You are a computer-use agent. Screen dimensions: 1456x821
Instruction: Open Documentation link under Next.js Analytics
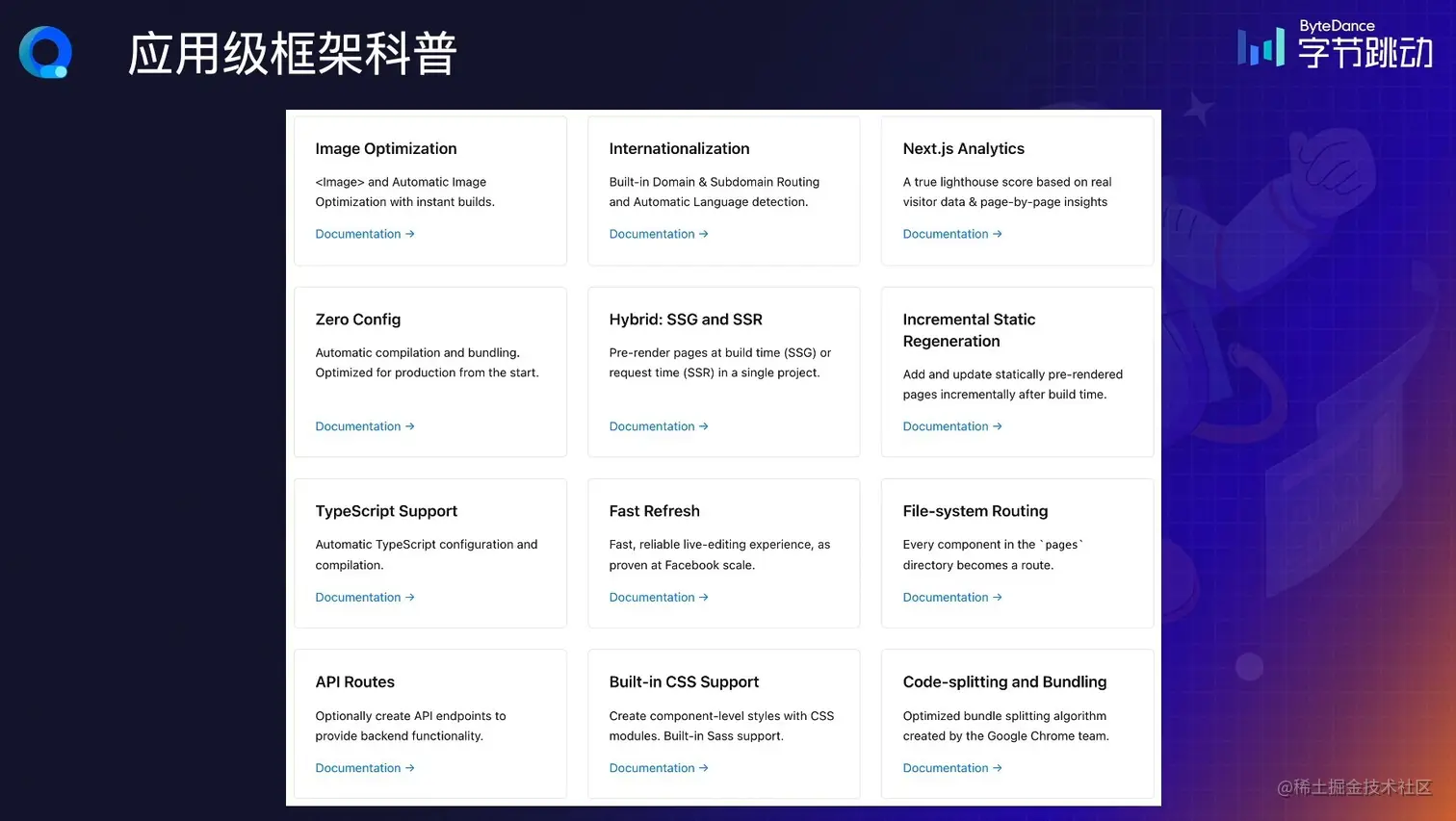coord(952,234)
